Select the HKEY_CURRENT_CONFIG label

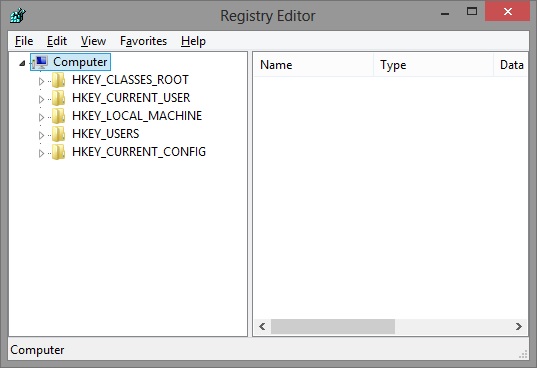tap(139, 152)
